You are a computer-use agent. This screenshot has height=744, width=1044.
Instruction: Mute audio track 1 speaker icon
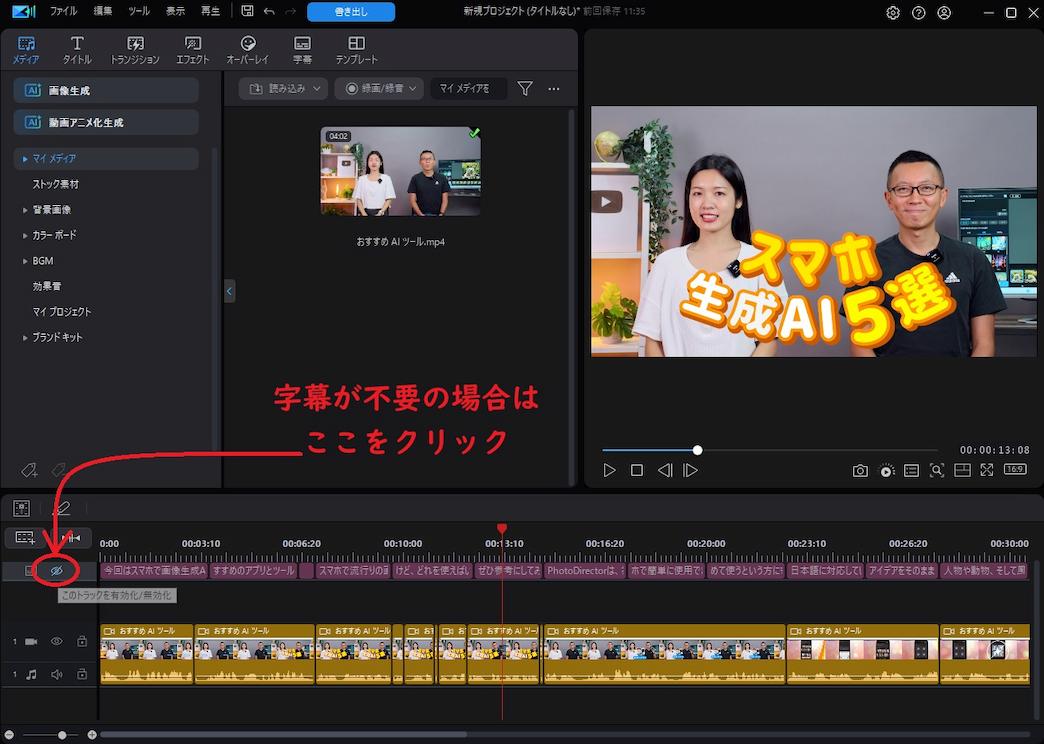57,675
